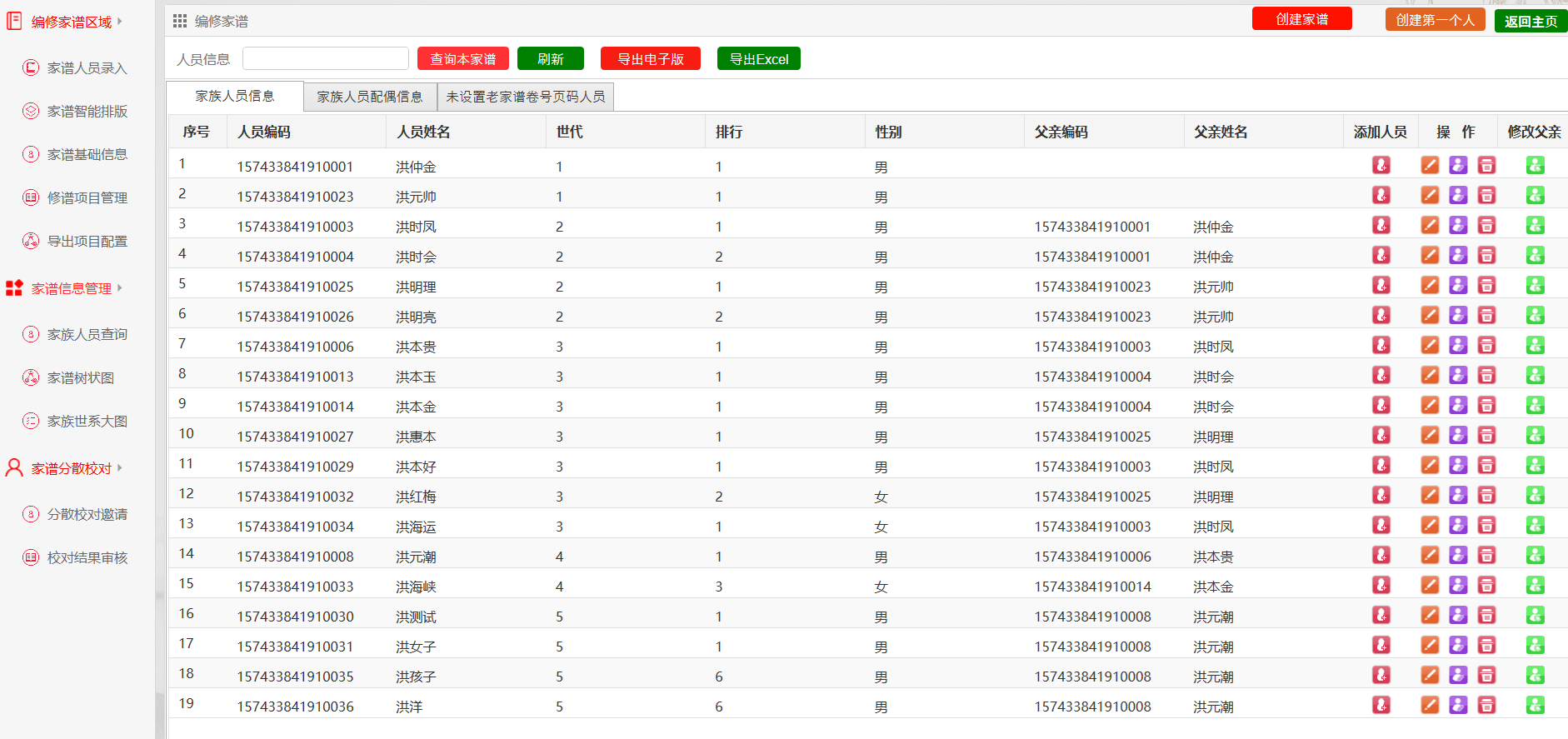The image size is (1568, 739).
Task: Click the 创建第一个人 button
Action: click(1436, 20)
